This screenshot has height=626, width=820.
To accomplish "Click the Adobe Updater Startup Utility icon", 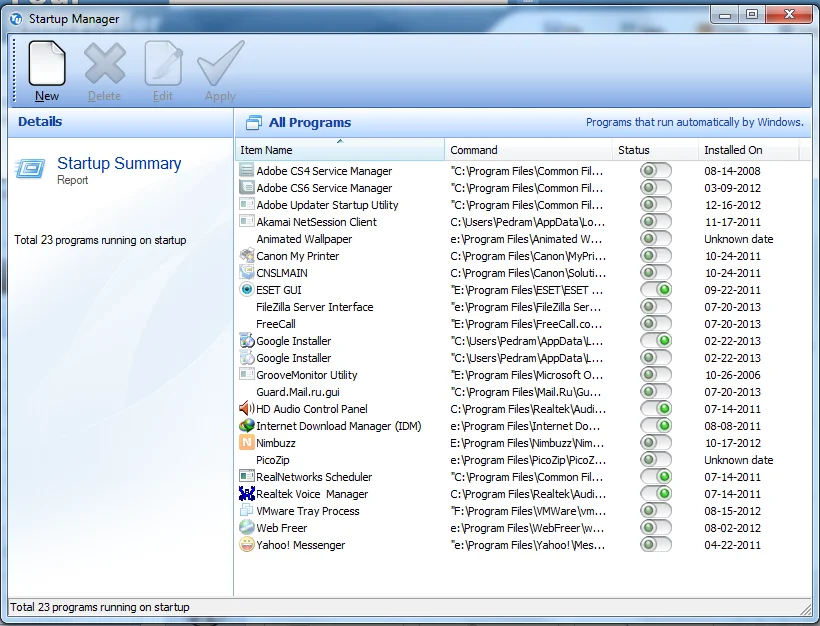I will 246,204.
